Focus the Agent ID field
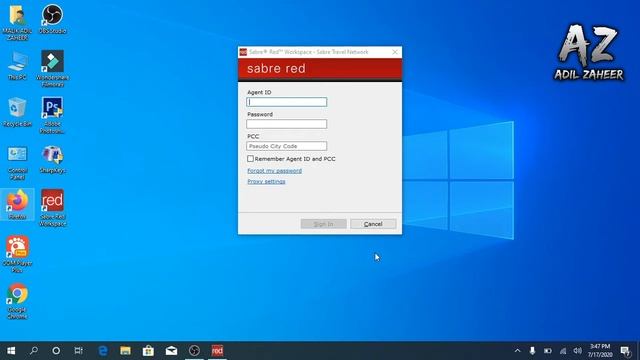The image size is (640, 360). tap(287, 102)
